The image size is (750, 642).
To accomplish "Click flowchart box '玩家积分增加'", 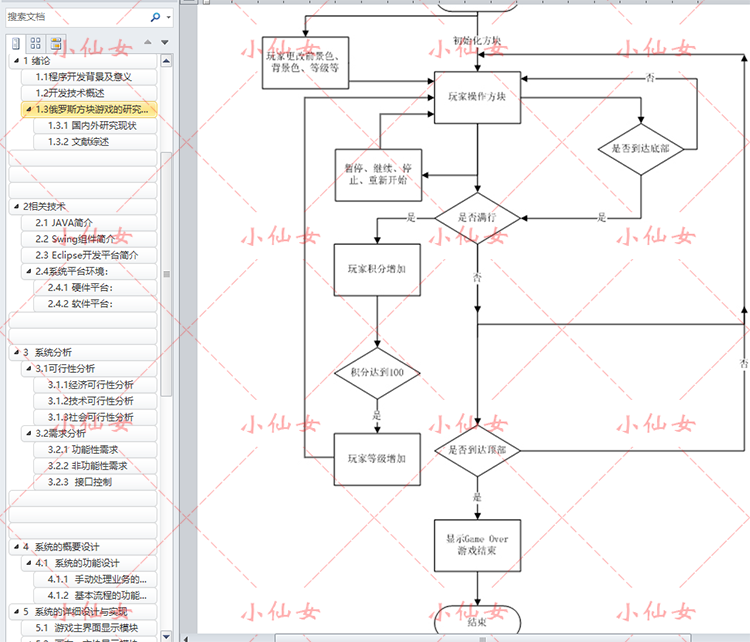I will pos(377,270).
